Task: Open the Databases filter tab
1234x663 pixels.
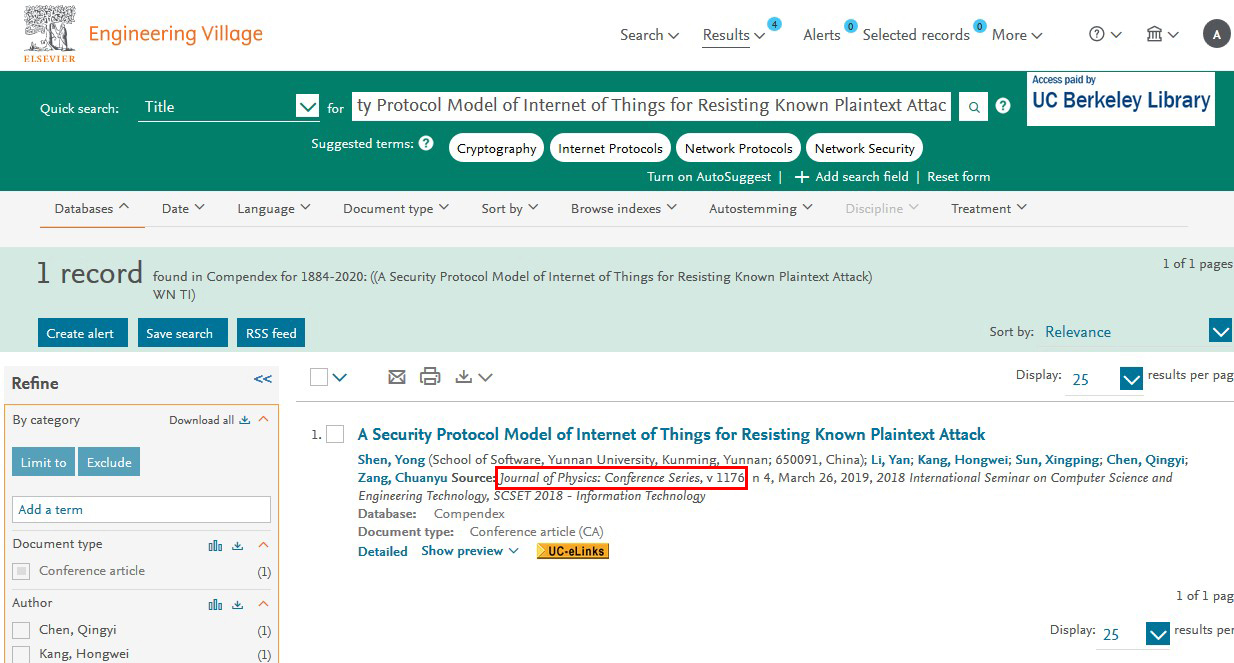Action: click(92, 209)
